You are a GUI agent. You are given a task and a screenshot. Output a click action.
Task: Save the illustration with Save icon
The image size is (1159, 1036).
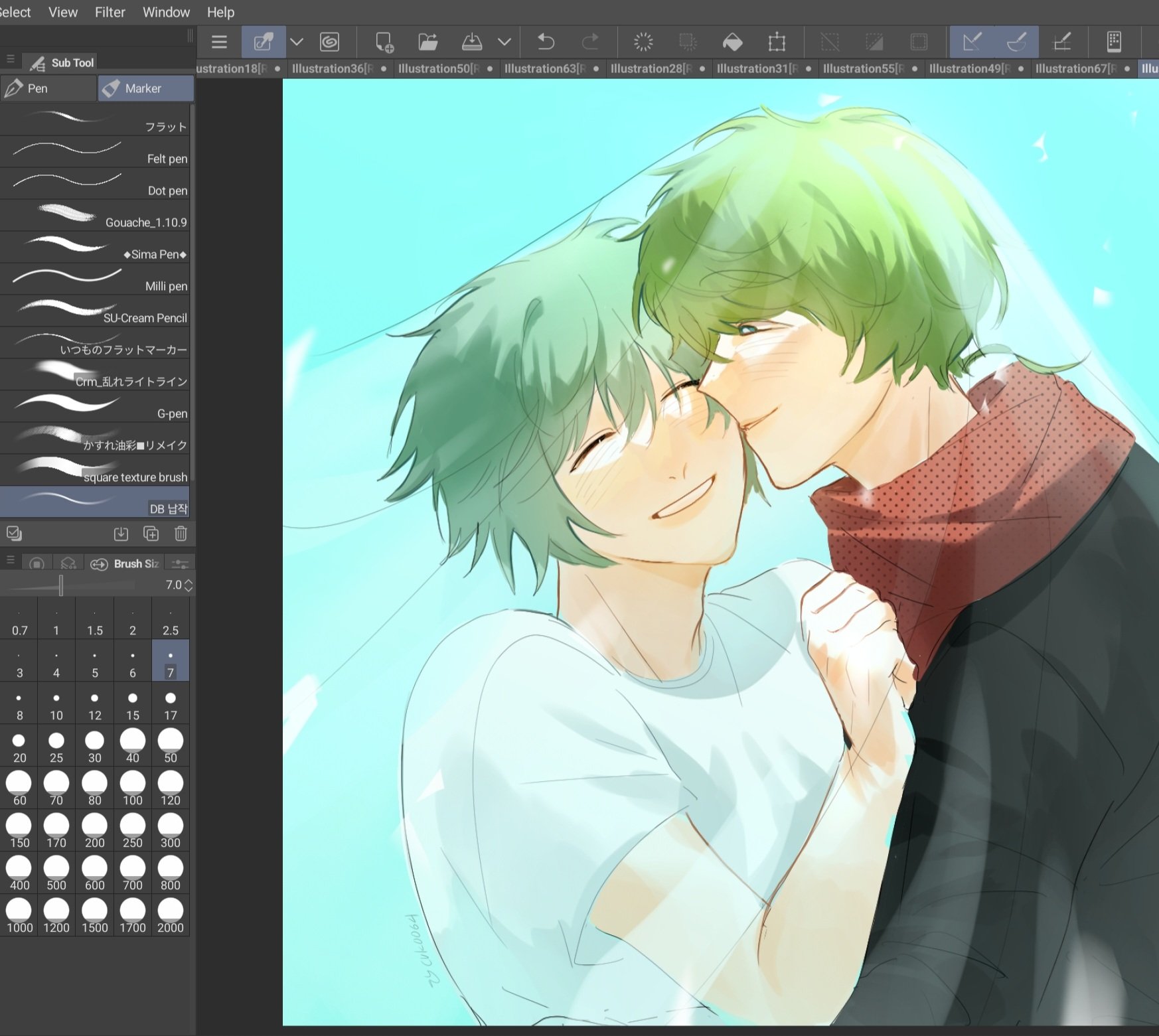[472, 42]
